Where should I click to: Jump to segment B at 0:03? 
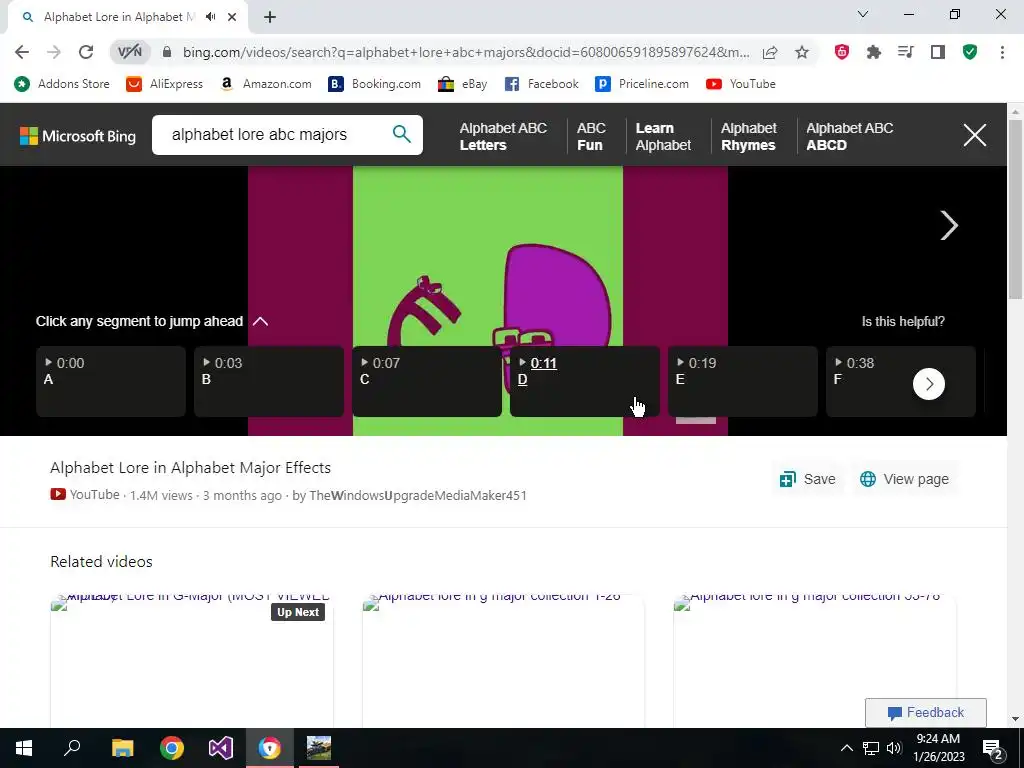(269, 381)
